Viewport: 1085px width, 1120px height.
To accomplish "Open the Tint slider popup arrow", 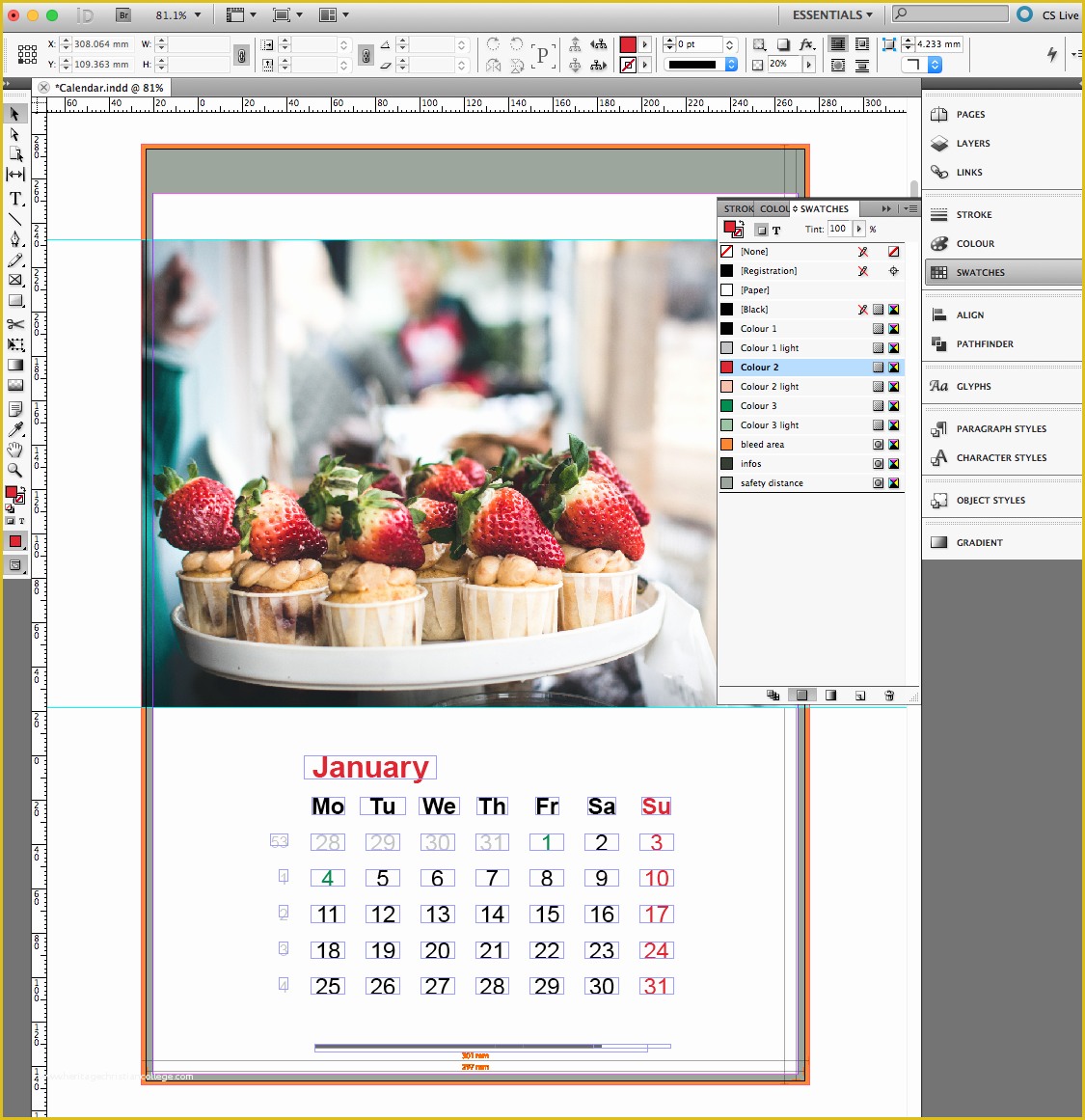I will 858,230.
